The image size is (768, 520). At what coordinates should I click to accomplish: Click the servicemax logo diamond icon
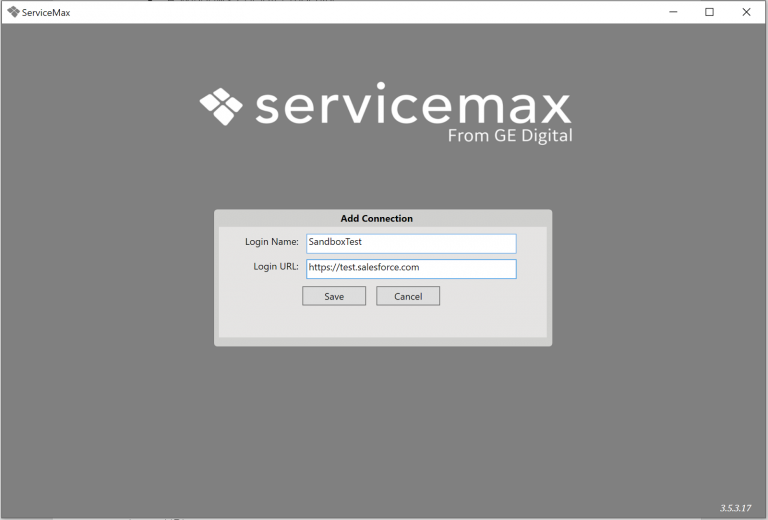click(221, 106)
